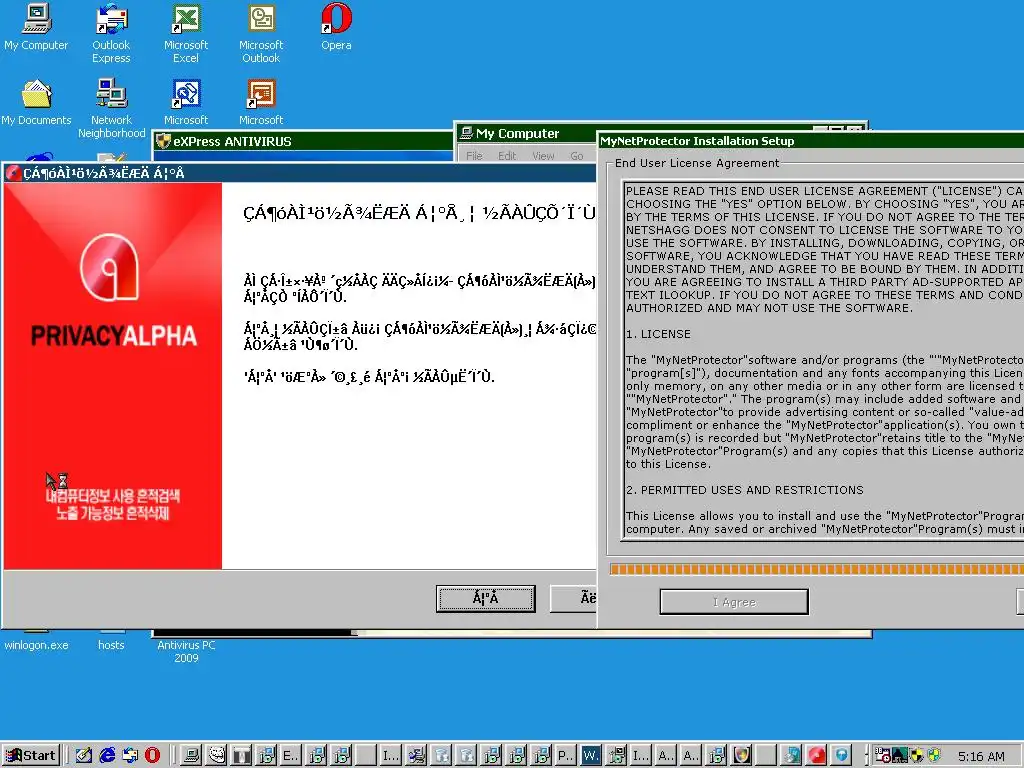Switch to the 'P..' taskbar button
Image resolution: width=1024 pixels, height=768 pixels.
[x=566, y=756]
